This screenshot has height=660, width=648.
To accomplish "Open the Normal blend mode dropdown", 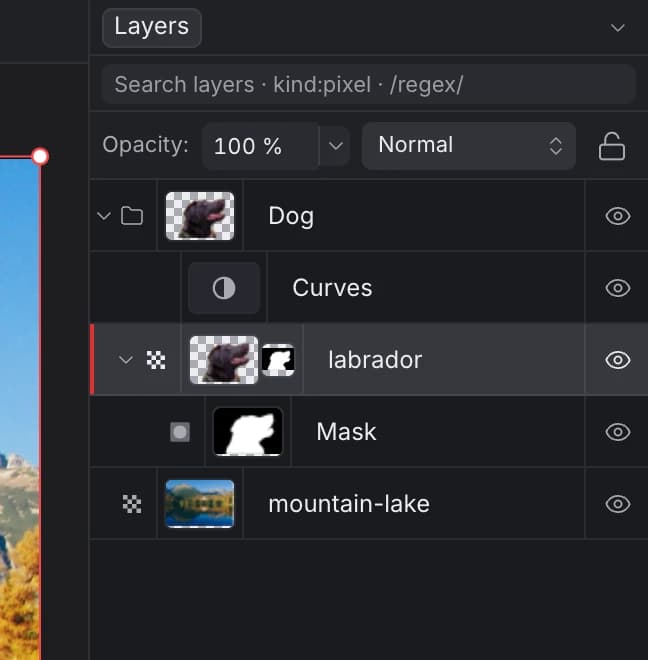I will tap(469, 146).
